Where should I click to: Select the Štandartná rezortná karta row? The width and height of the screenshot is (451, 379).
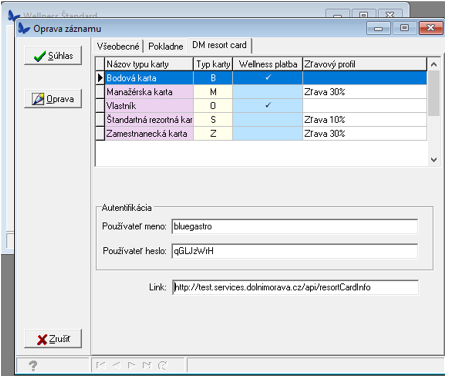click(x=261, y=120)
